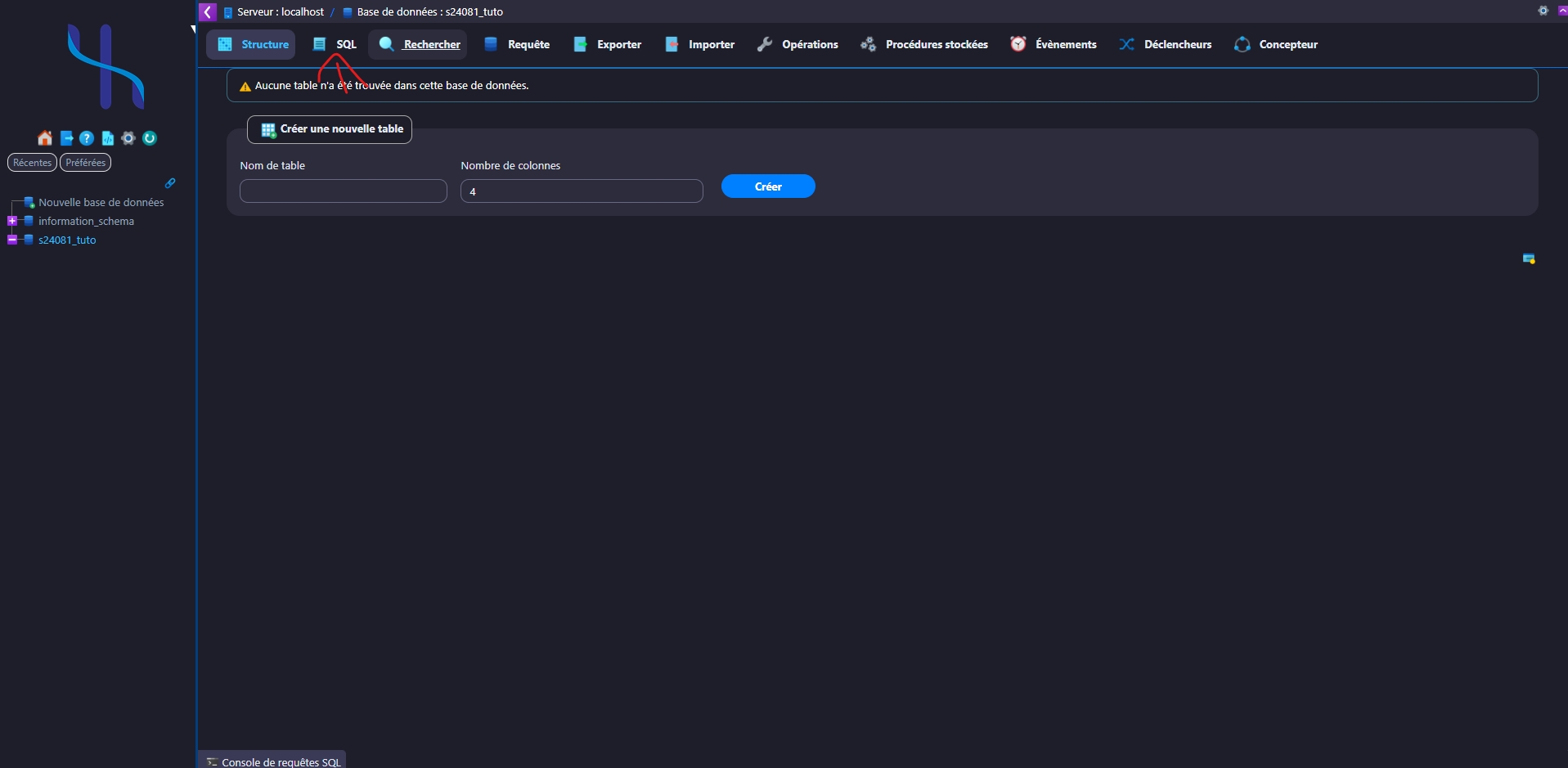Image resolution: width=1568 pixels, height=768 pixels.
Task: Click the home icon in sidebar
Action: click(x=45, y=138)
